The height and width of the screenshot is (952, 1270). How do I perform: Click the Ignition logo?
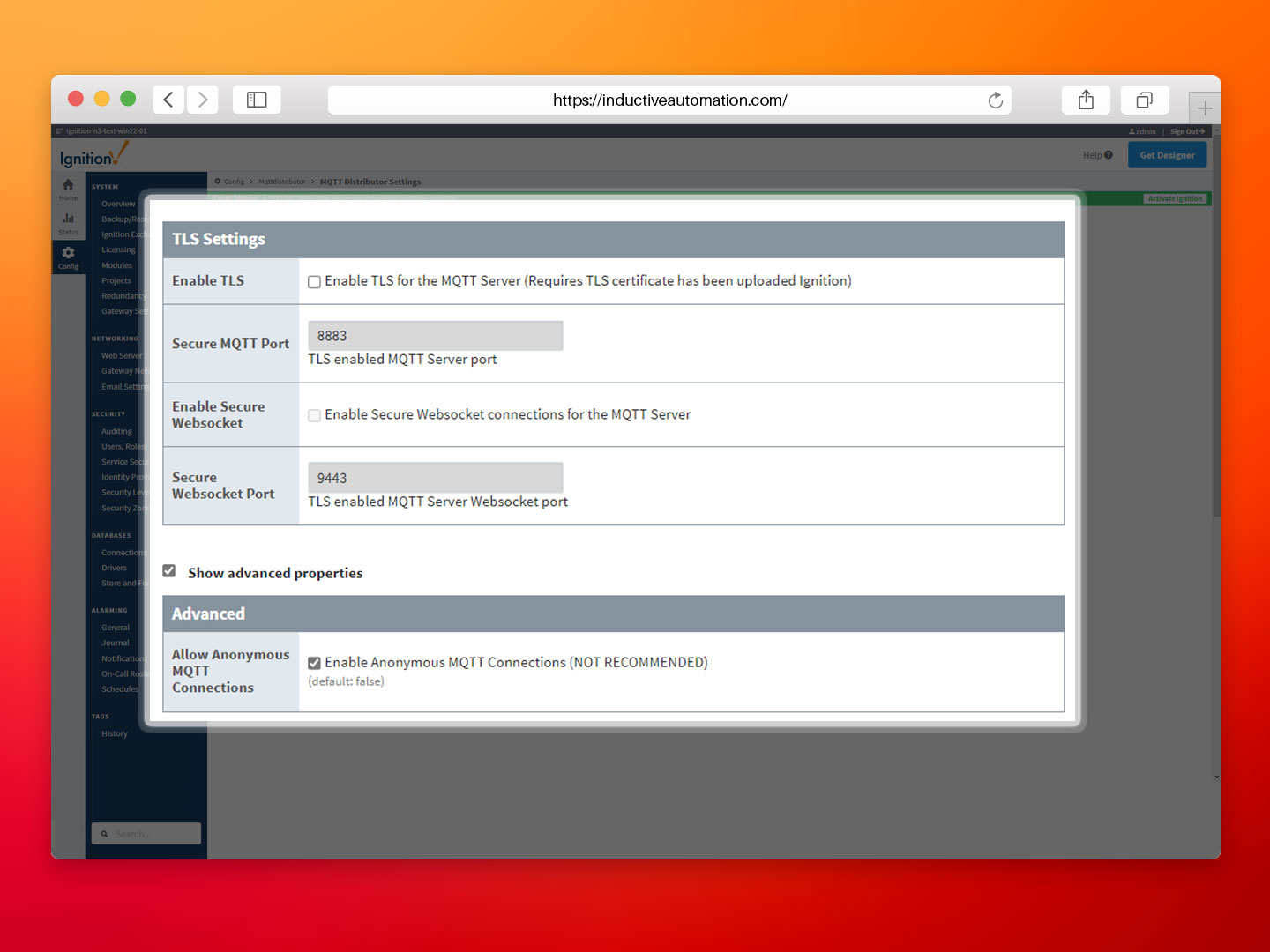pyautogui.click(x=93, y=155)
